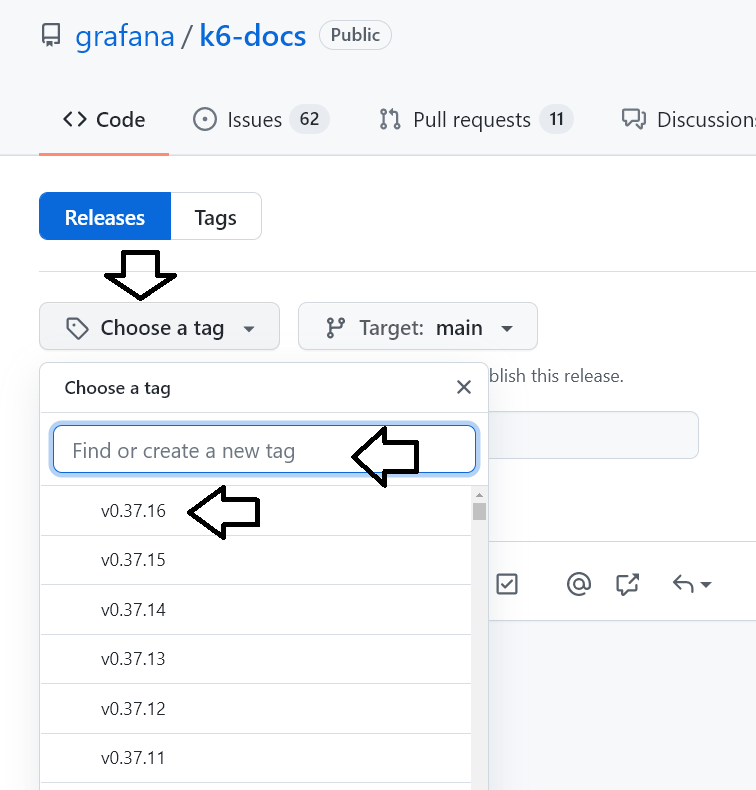
Task: Open the Pull requests tab
Action: pos(476,120)
